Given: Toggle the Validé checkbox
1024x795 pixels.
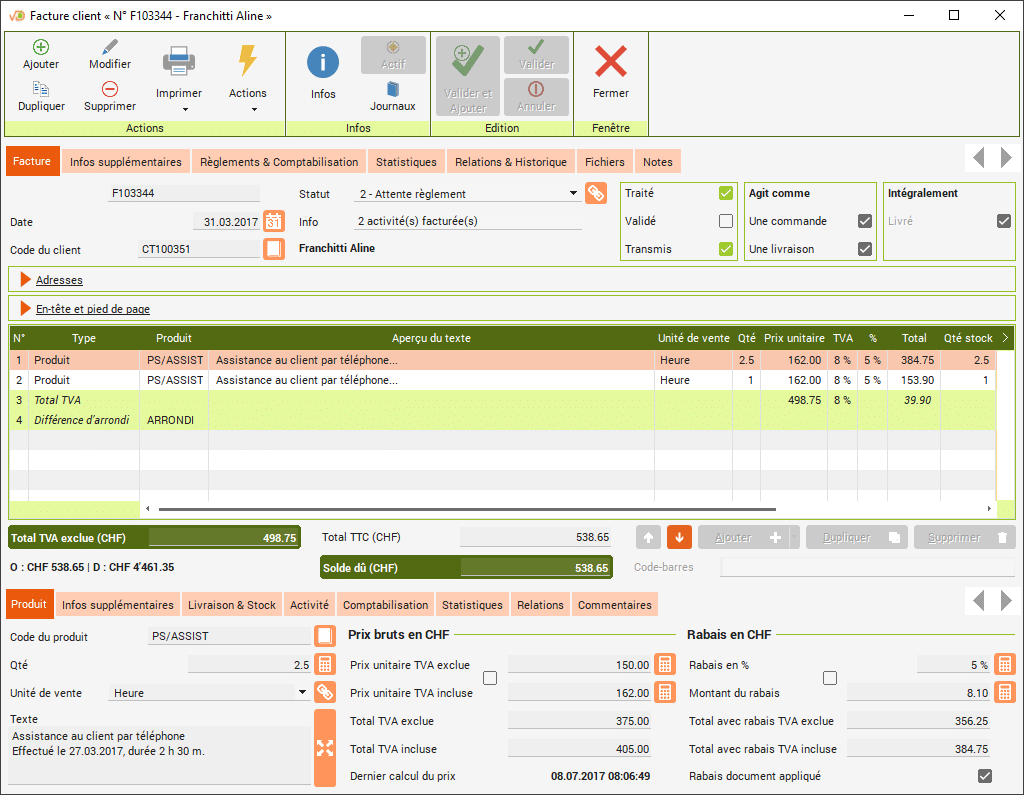Looking at the screenshot, I should pyautogui.click(x=726, y=221).
